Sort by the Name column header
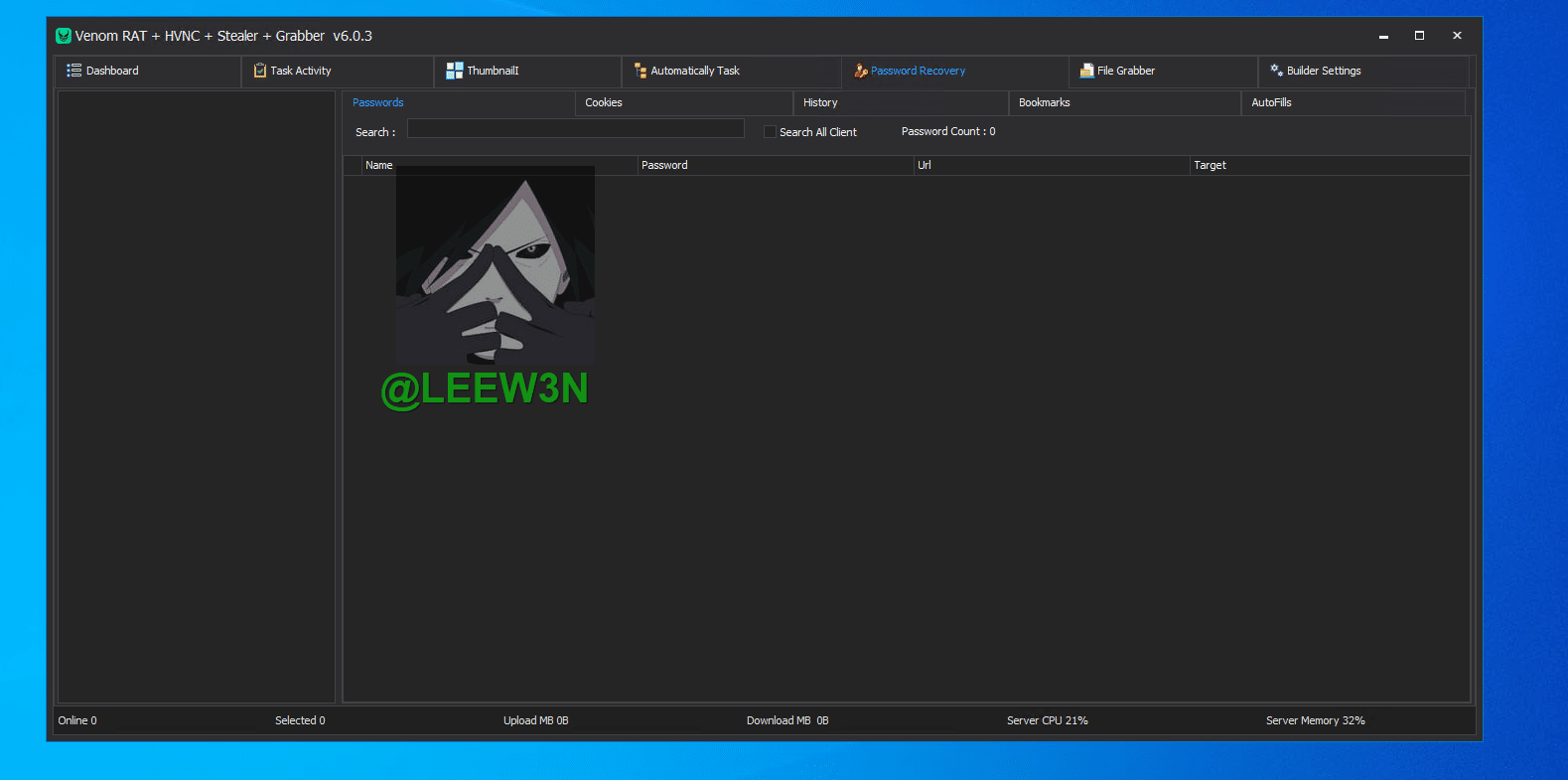This screenshot has width=1568, height=780. (379, 165)
